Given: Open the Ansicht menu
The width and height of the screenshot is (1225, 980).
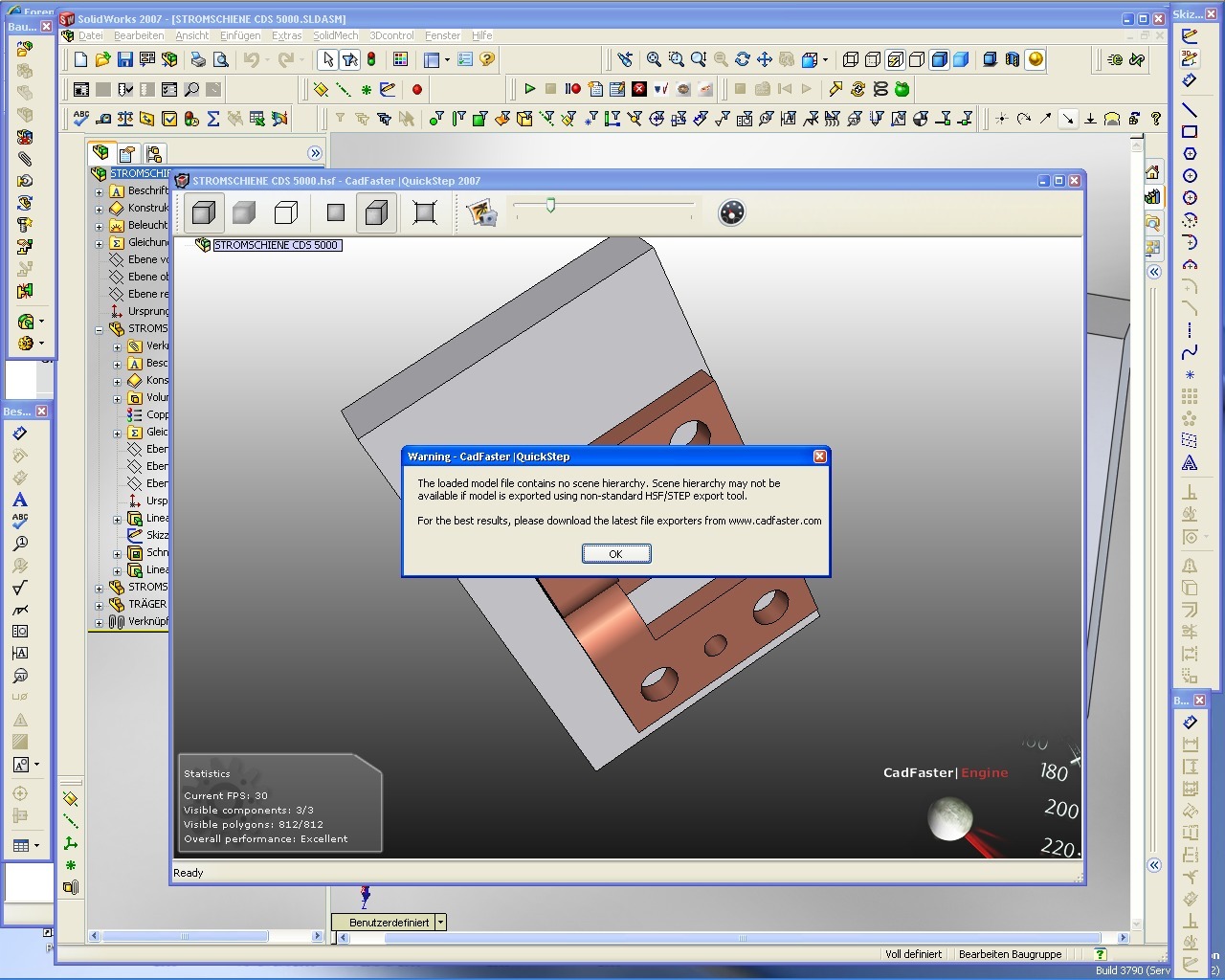Looking at the screenshot, I should (191, 35).
